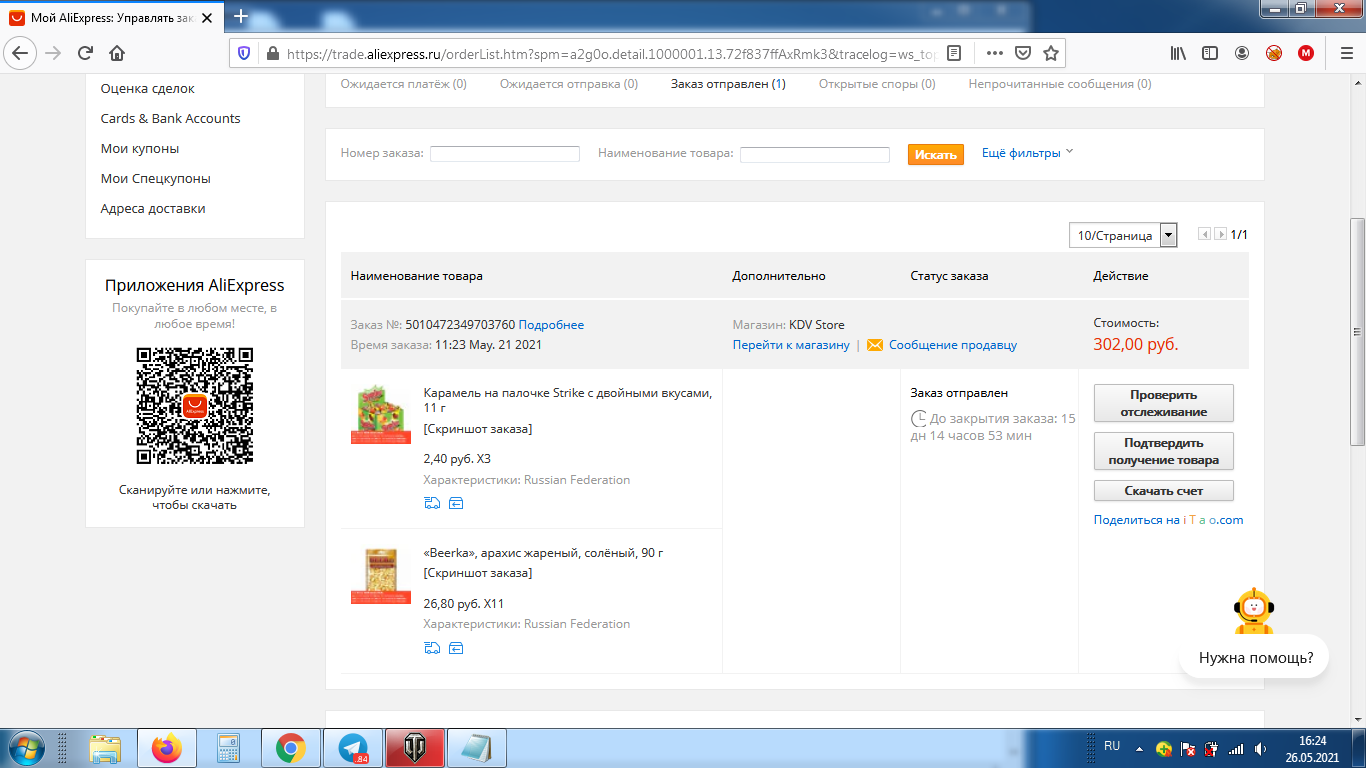
Task: Toggle Reader View icon in address bar
Action: click(954, 53)
